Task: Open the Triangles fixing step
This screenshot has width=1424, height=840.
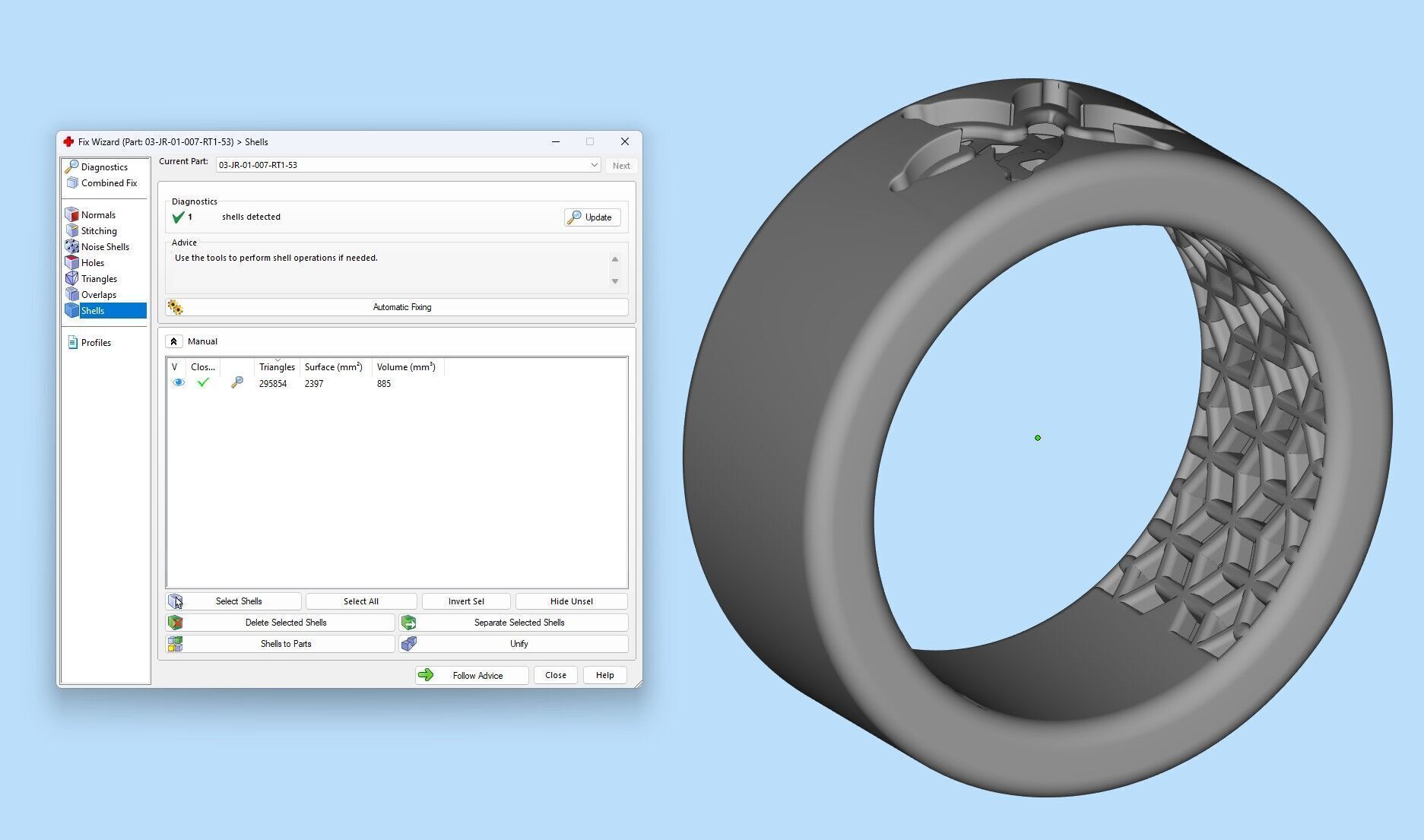Action: tap(99, 279)
